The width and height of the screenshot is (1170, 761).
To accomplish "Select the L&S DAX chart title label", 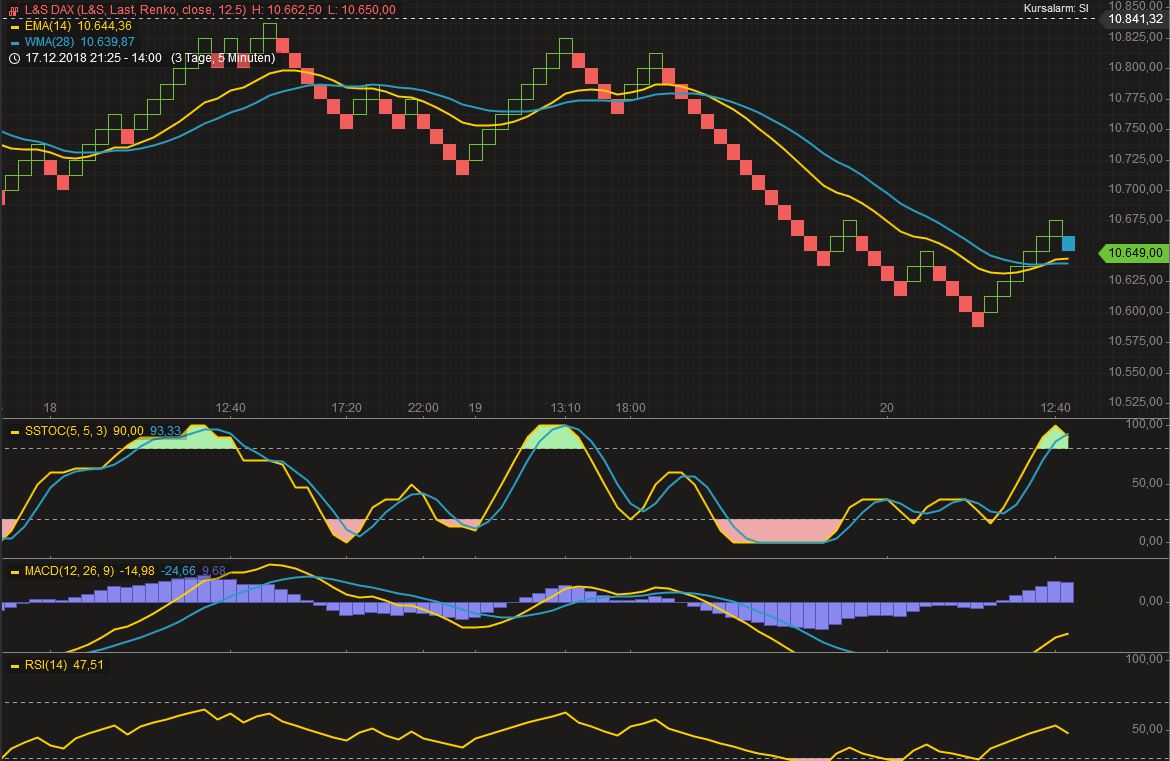I will [135, 10].
